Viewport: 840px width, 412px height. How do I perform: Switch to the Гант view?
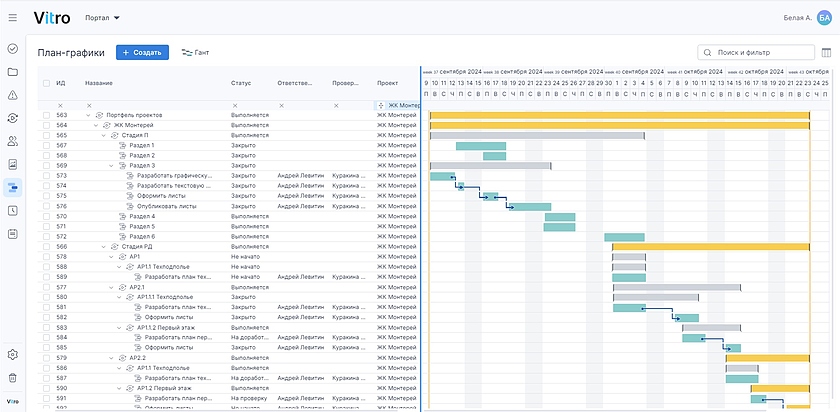coord(195,52)
